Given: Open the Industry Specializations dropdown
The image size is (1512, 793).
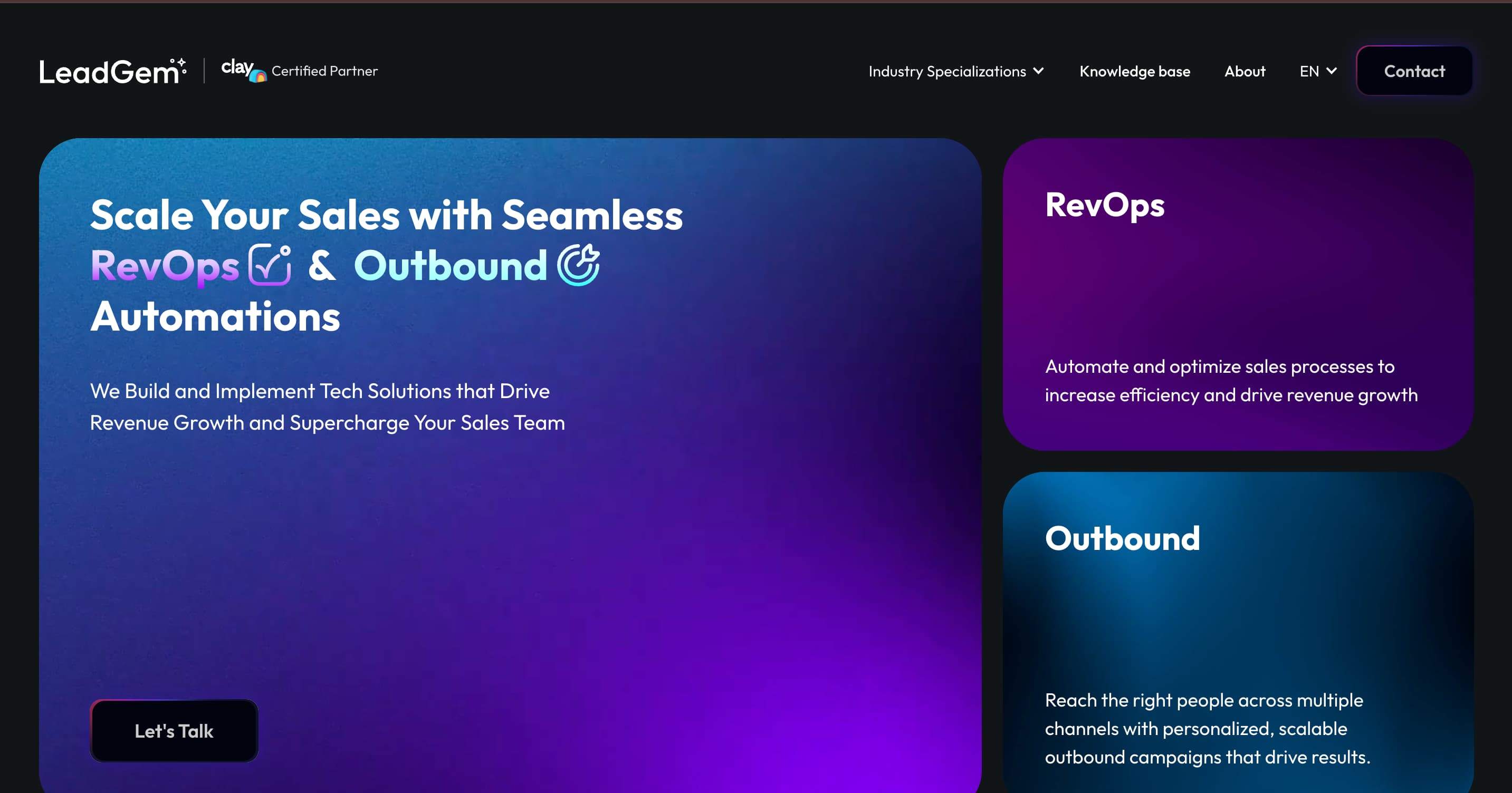Looking at the screenshot, I should (948, 71).
